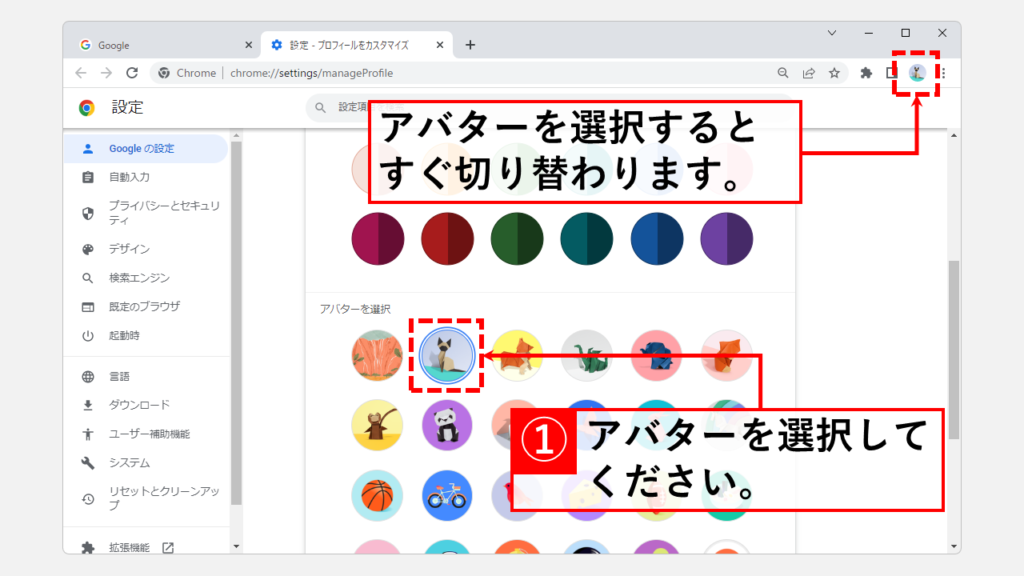Screen dimensions: 1024x576
Task: Choose the origami corgi avatar on yellow
Action: pyautogui.click(x=517, y=355)
